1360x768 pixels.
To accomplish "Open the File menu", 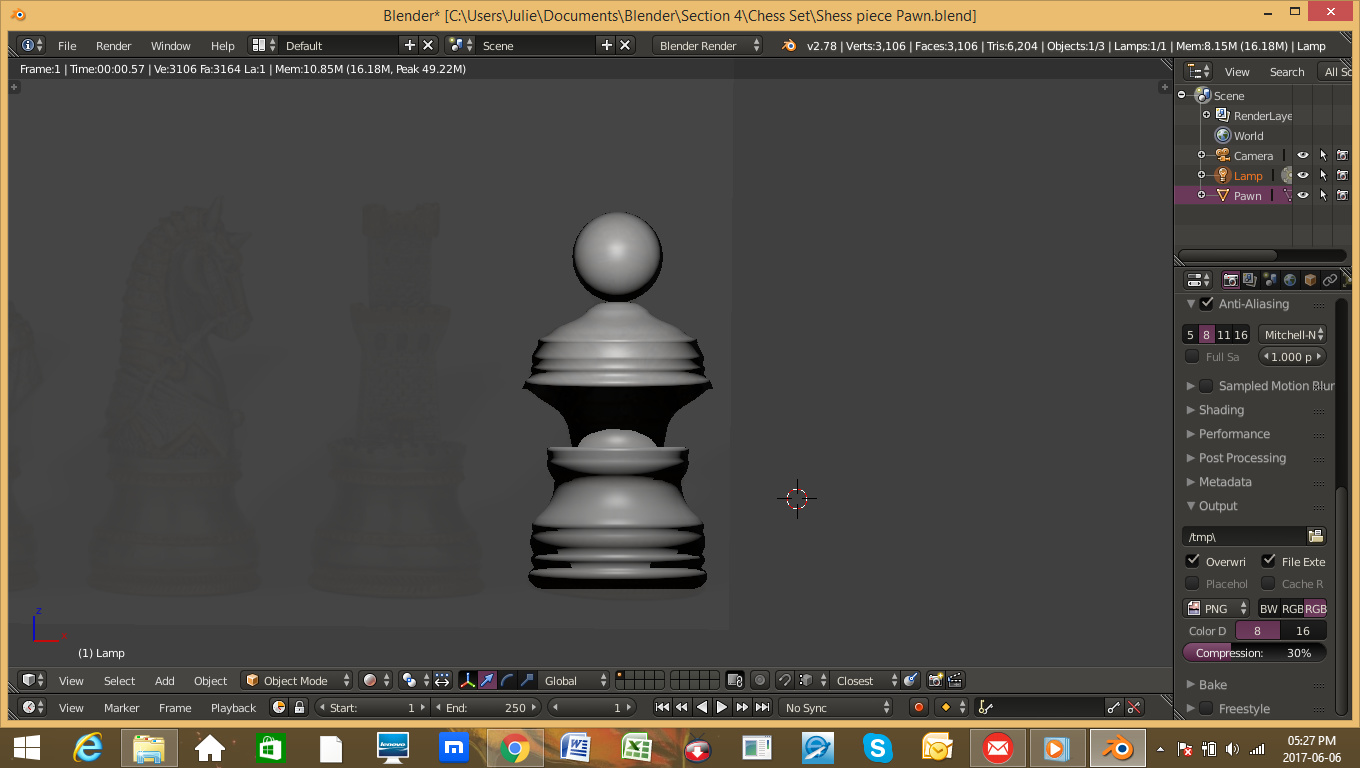I will coord(67,45).
